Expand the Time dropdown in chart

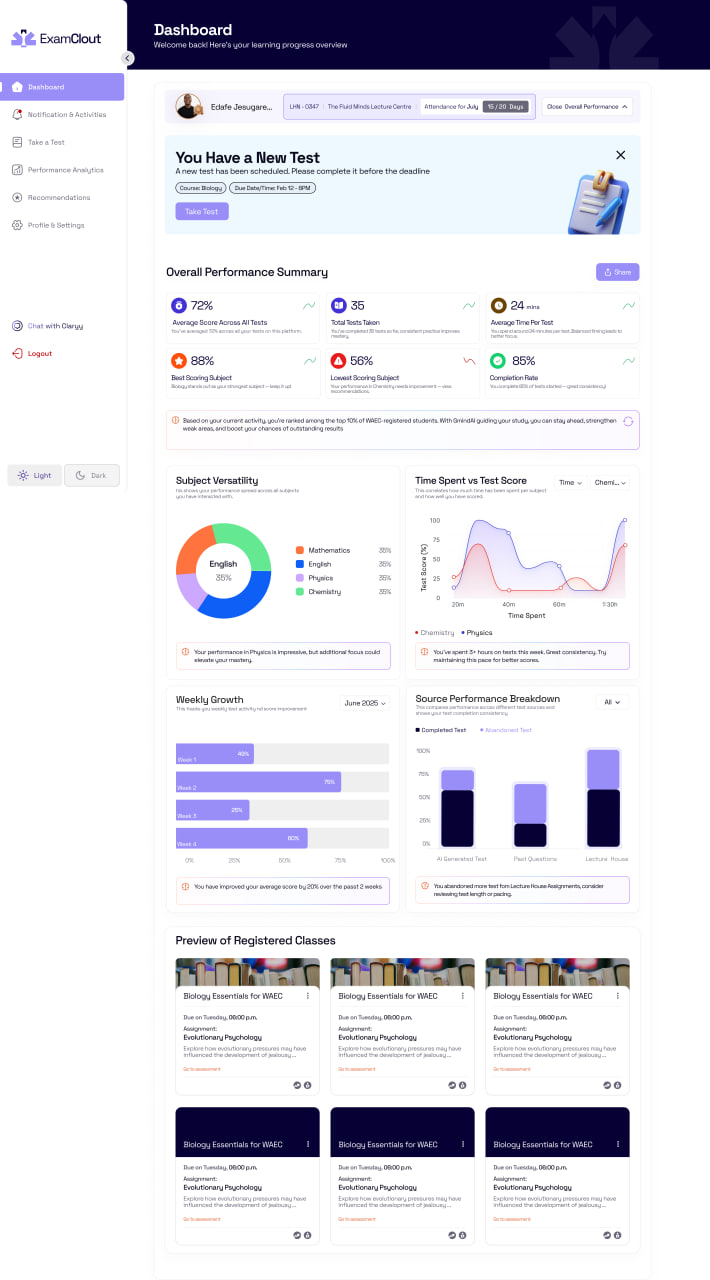pyautogui.click(x=569, y=483)
